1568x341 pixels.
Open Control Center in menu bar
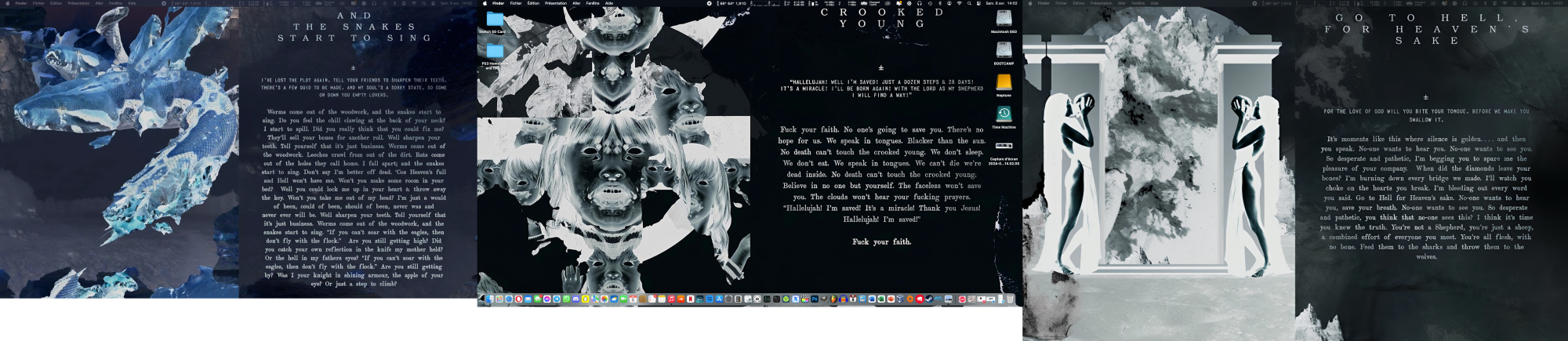click(x=979, y=3)
